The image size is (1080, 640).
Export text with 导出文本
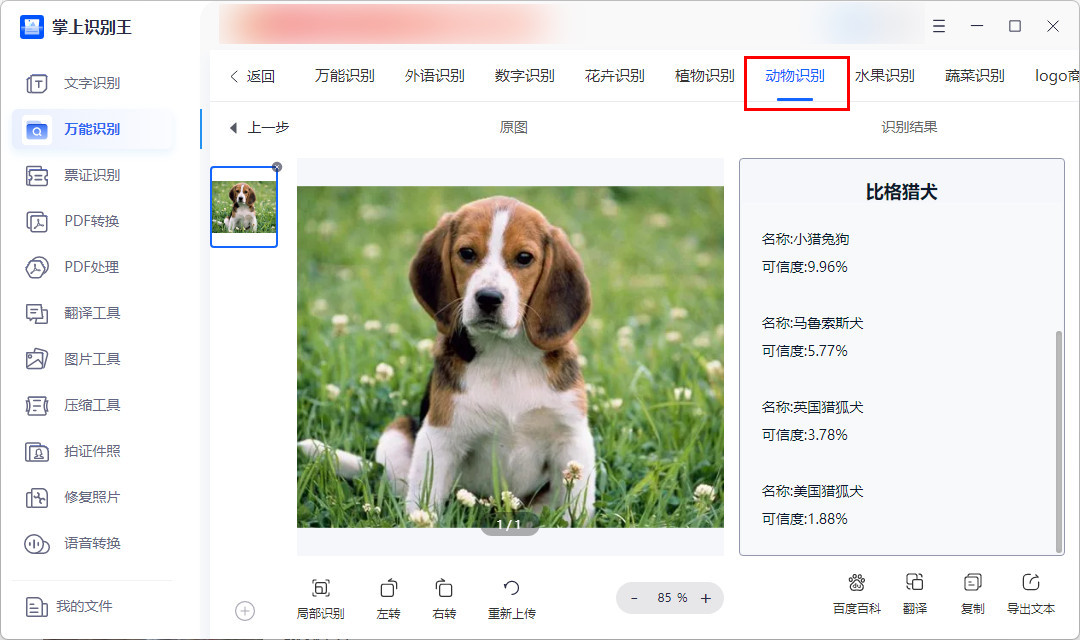pyautogui.click(x=1030, y=593)
